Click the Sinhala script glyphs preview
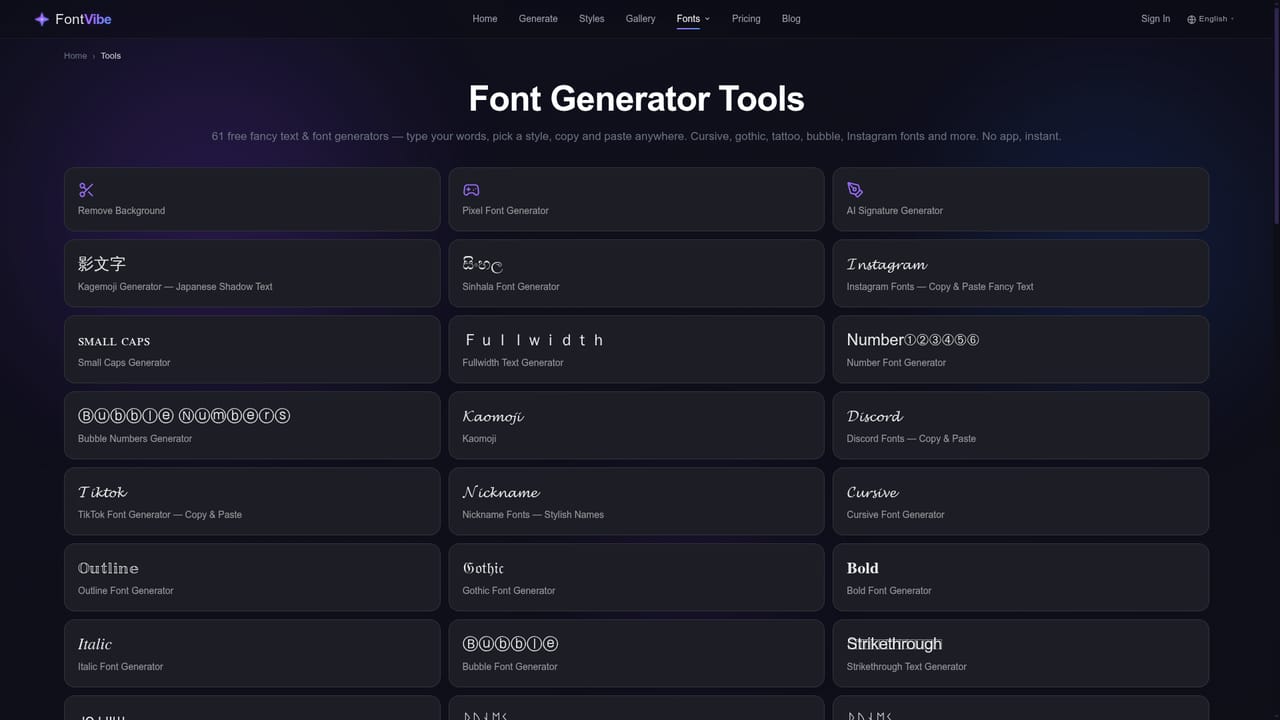1280x720 pixels. (x=482, y=265)
